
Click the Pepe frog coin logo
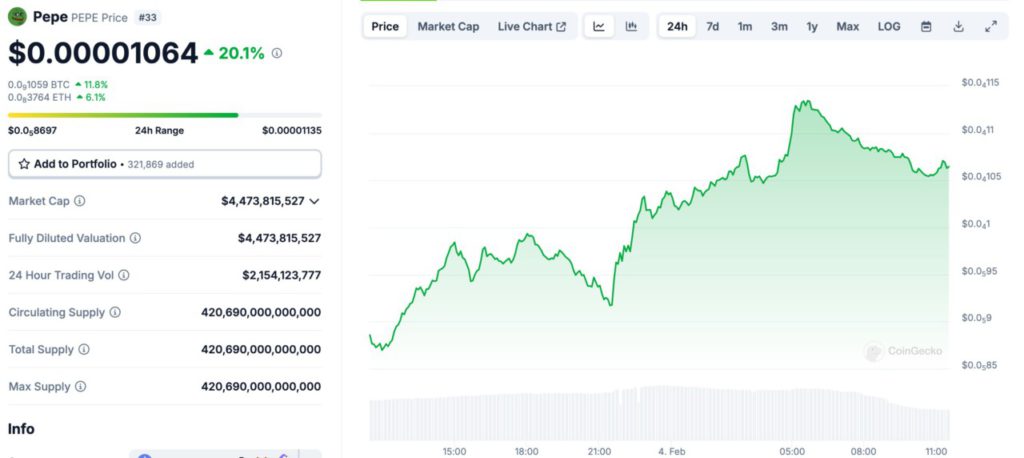click(17, 16)
